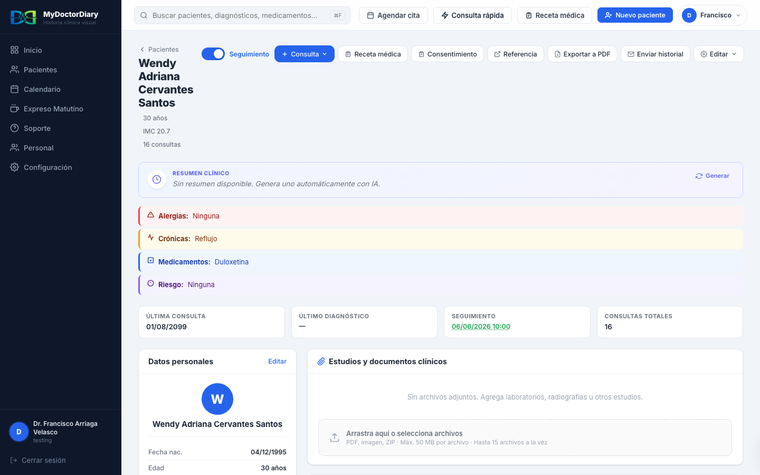Image resolution: width=760 pixels, height=475 pixels.
Task: Click the blue D avatar in top bar
Action: (x=689, y=16)
